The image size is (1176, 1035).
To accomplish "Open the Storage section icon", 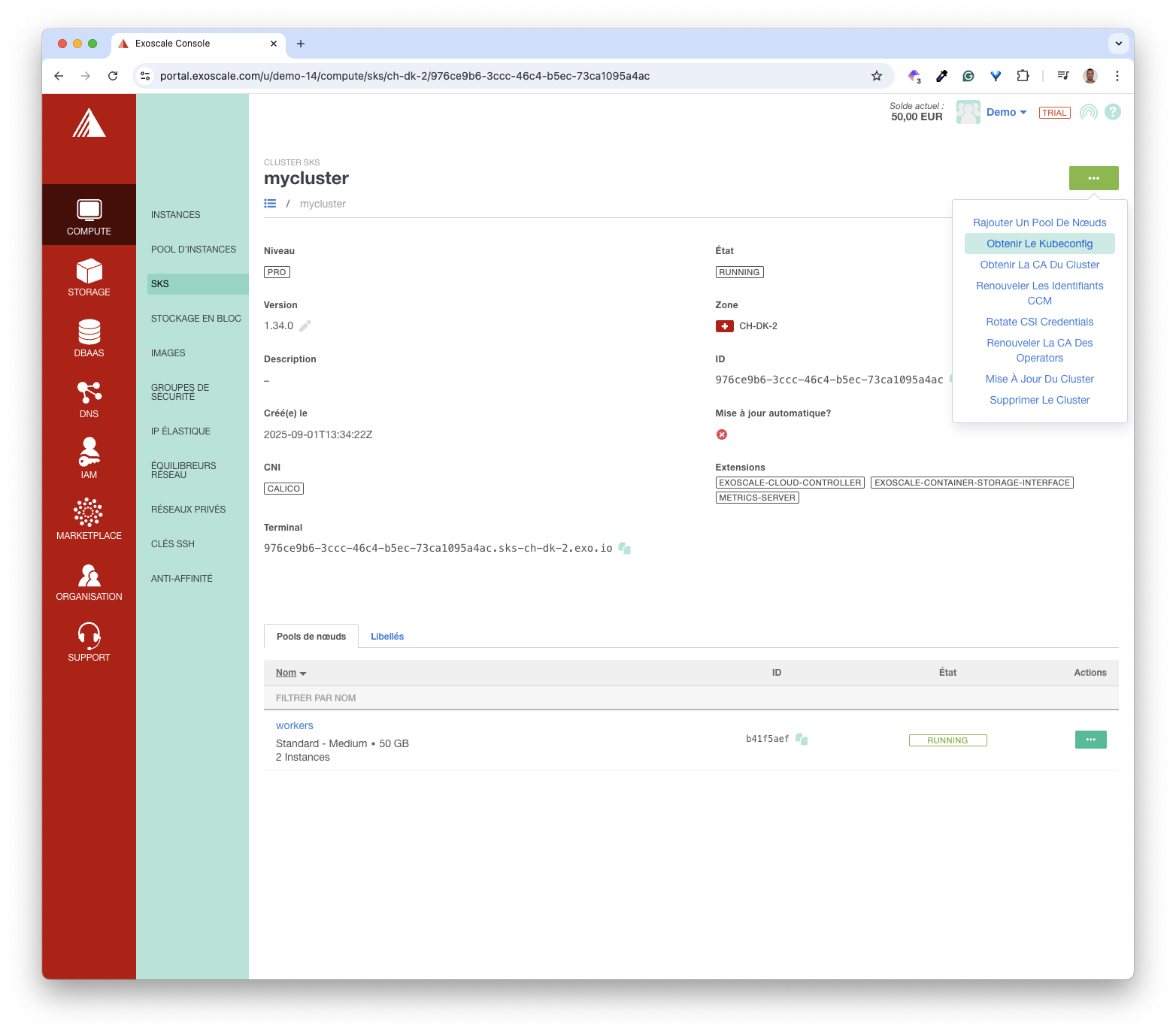I will [x=89, y=271].
